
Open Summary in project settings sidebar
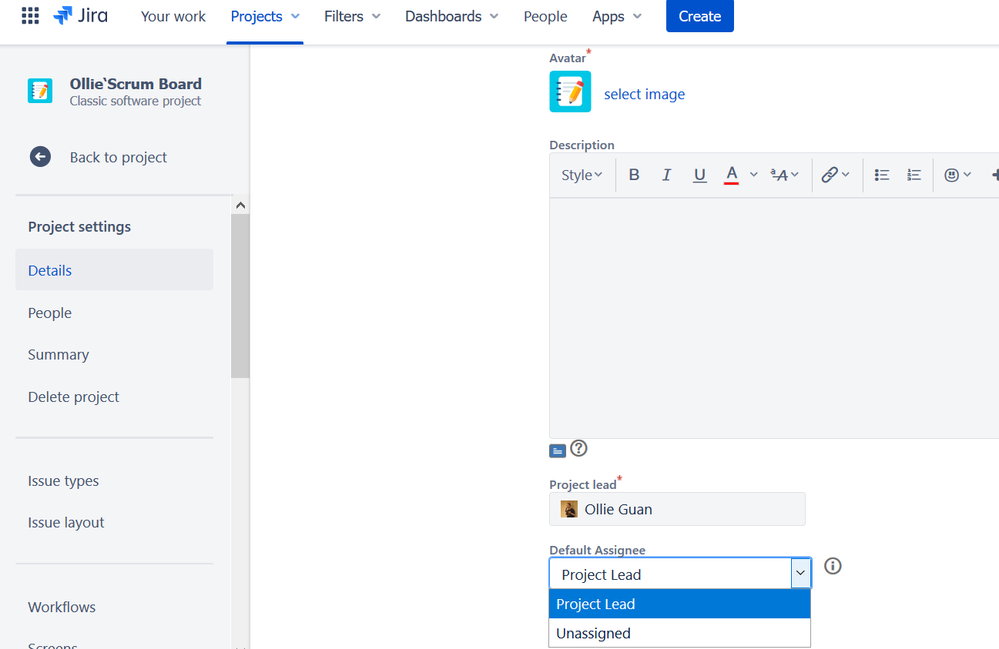pyautogui.click(x=58, y=354)
